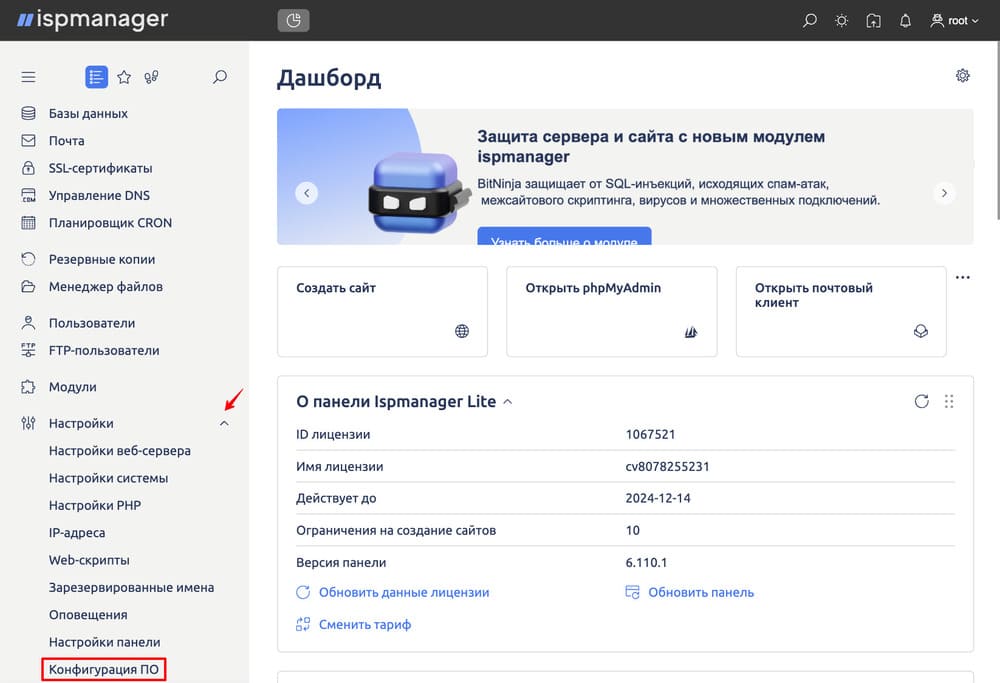Viewport: 1000px width, 683px height.
Task: Open Настройки веб-сервера
Action: pos(120,451)
